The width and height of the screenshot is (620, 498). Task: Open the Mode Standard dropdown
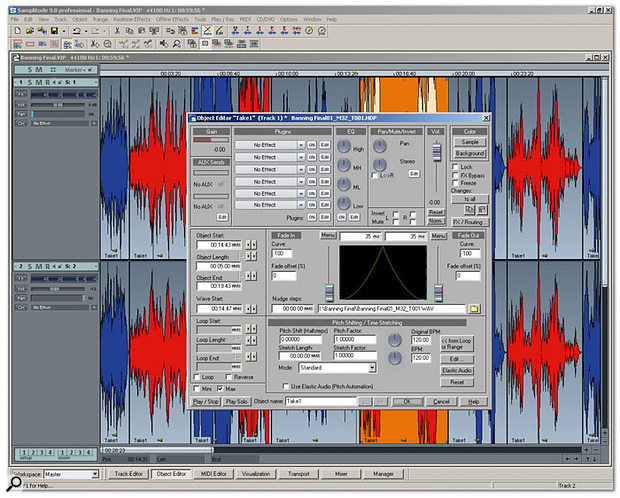(372, 368)
